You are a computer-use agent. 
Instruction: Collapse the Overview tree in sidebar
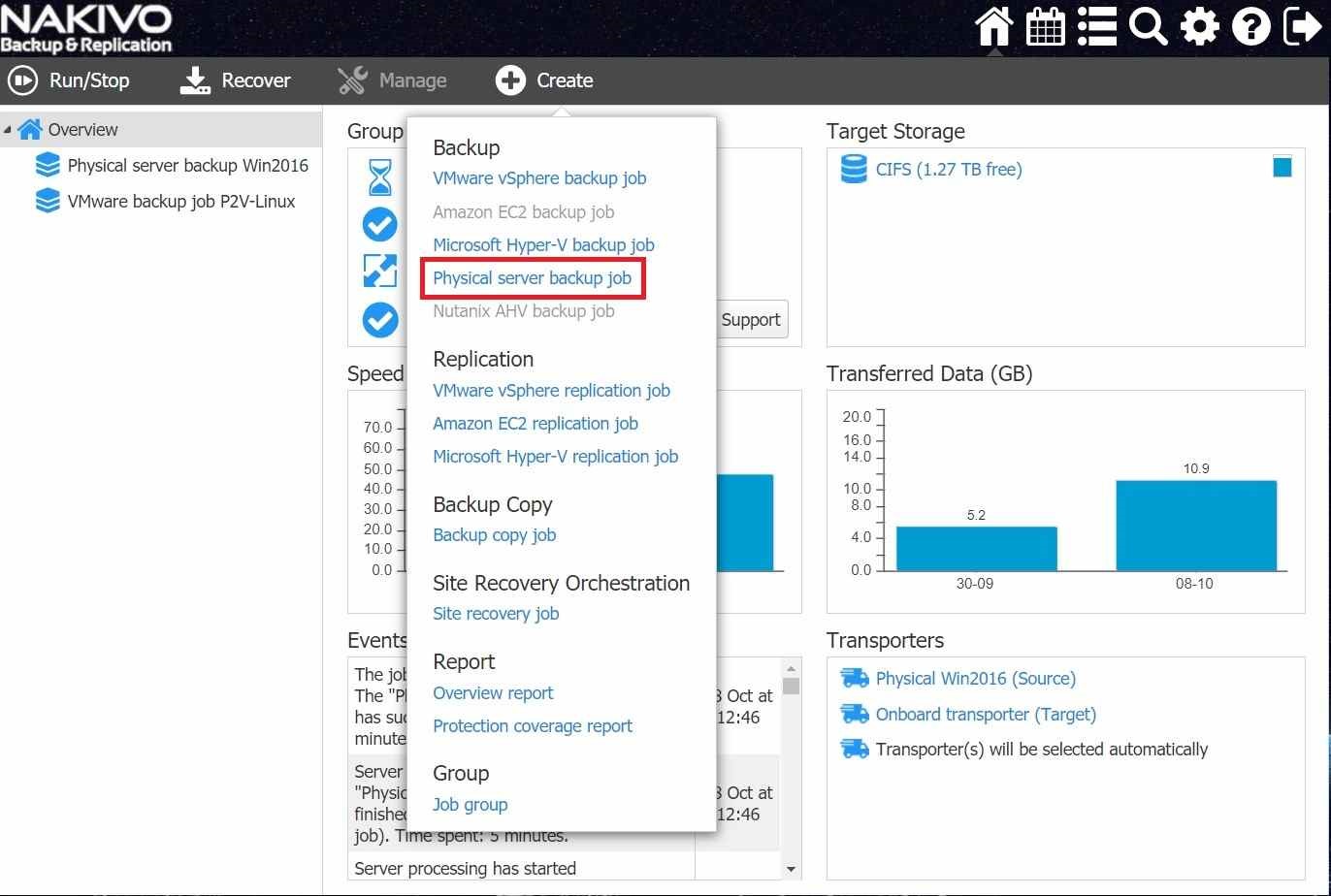(8, 129)
